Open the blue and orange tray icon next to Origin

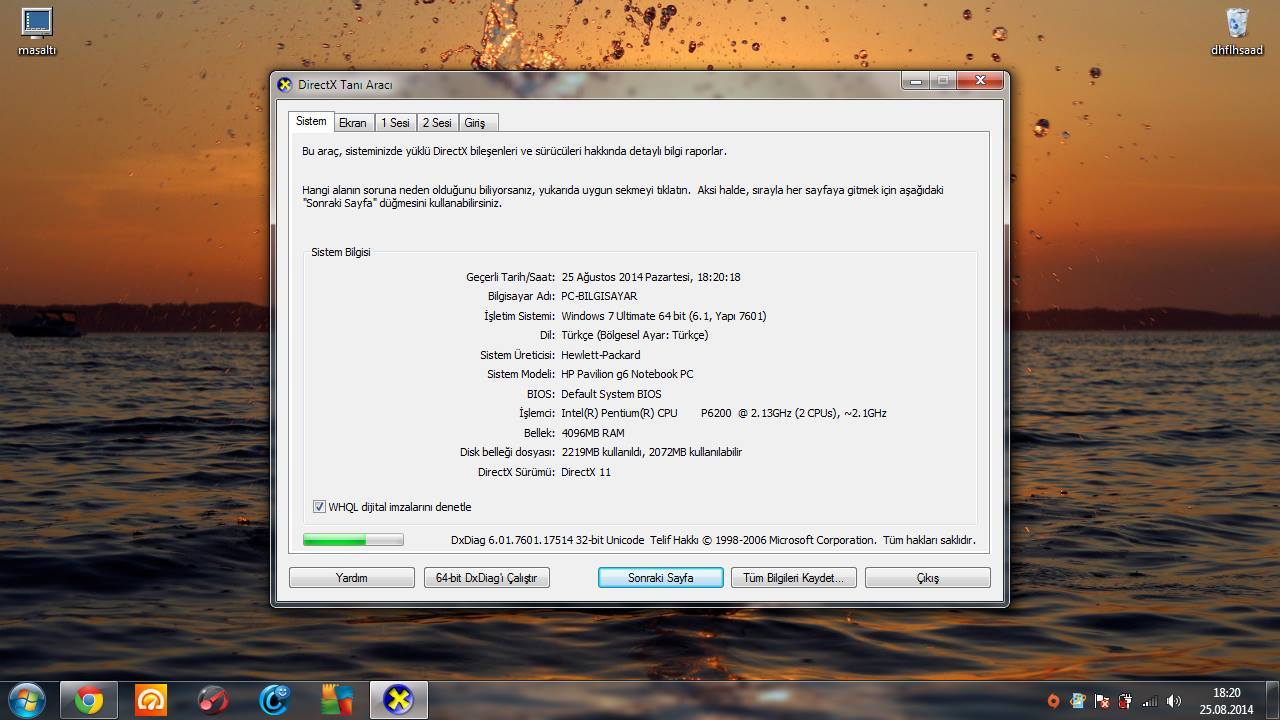[1077, 701]
